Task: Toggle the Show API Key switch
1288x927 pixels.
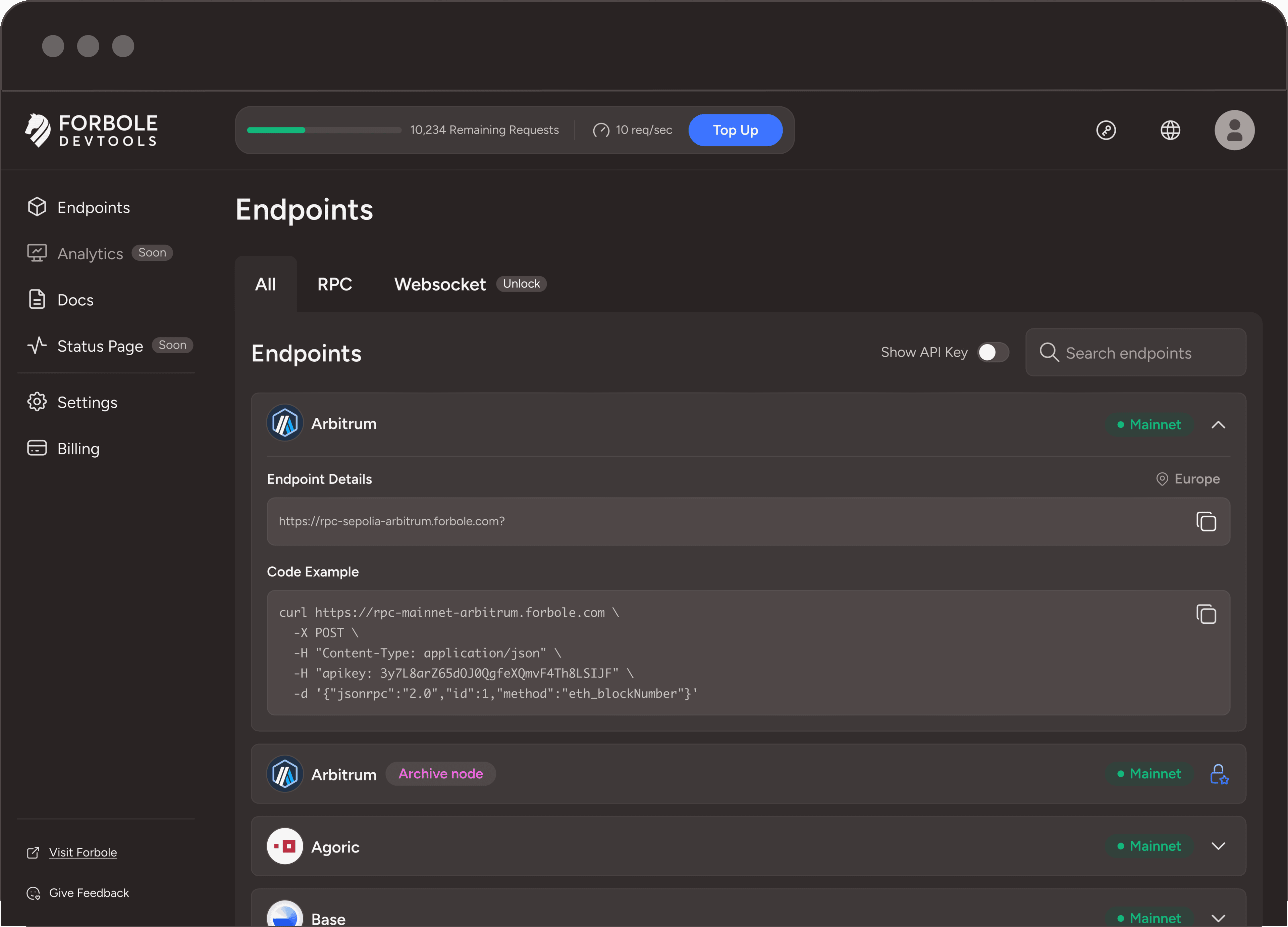Action: click(993, 352)
